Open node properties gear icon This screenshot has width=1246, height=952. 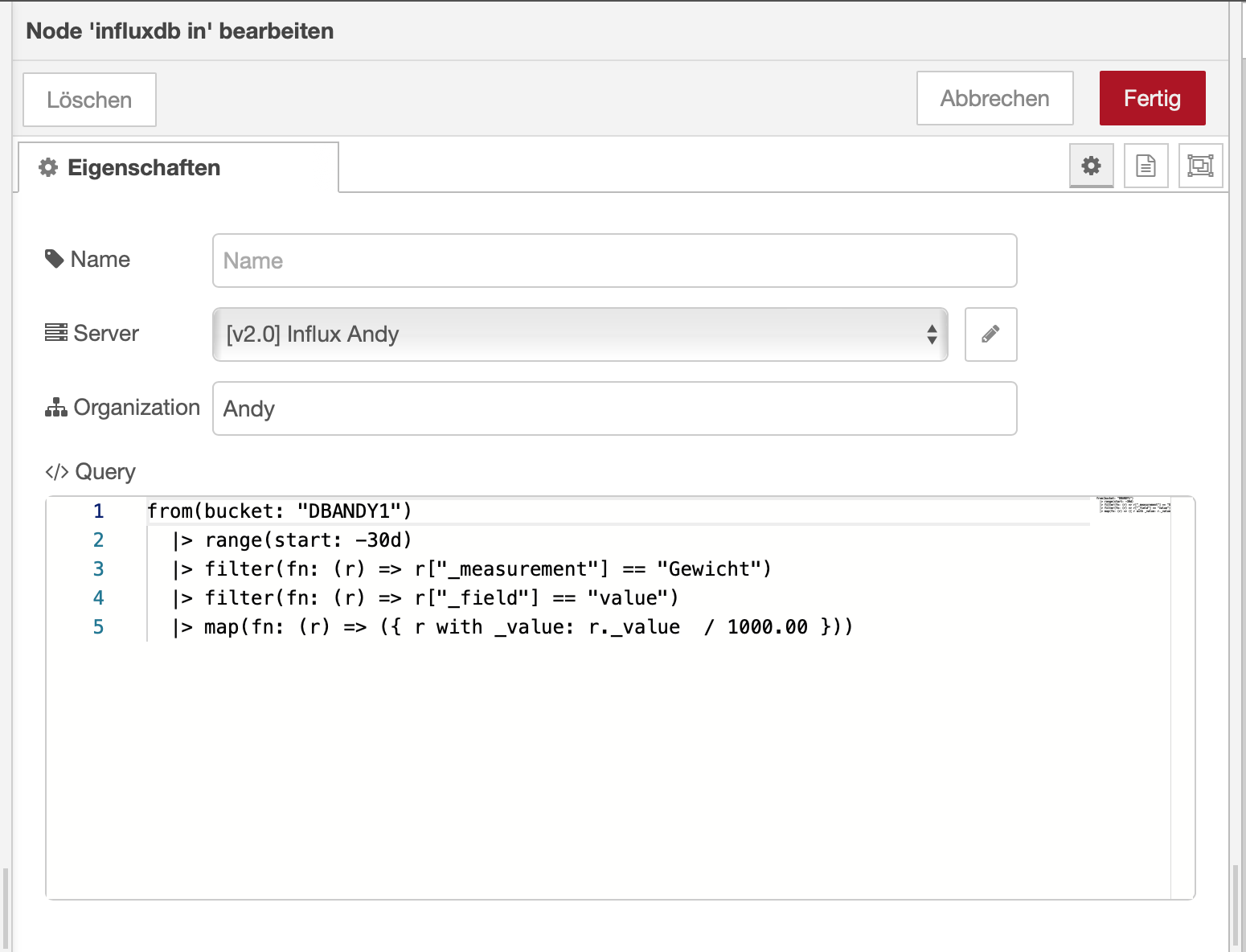click(x=1091, y=166)
